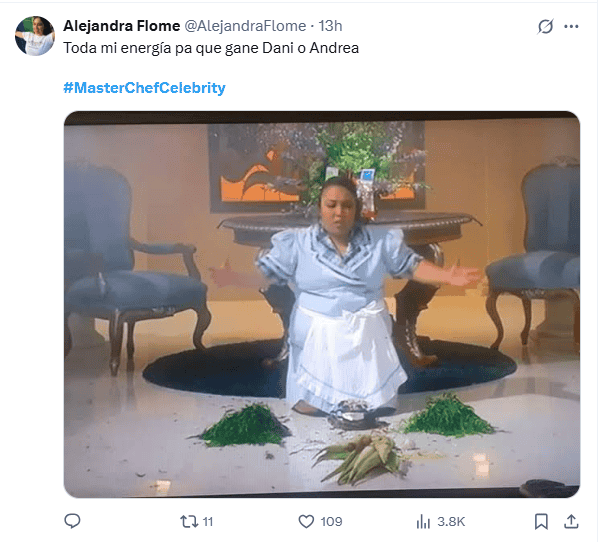Open the View analytics bar chart icon

click(x=423, y=521)
